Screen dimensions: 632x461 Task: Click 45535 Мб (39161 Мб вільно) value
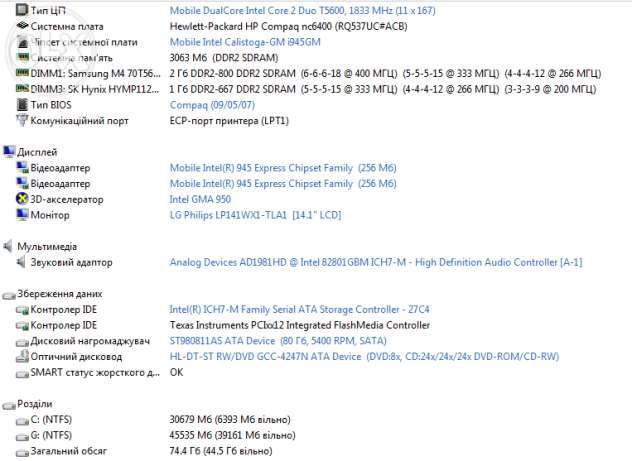[x=232, y=435]
